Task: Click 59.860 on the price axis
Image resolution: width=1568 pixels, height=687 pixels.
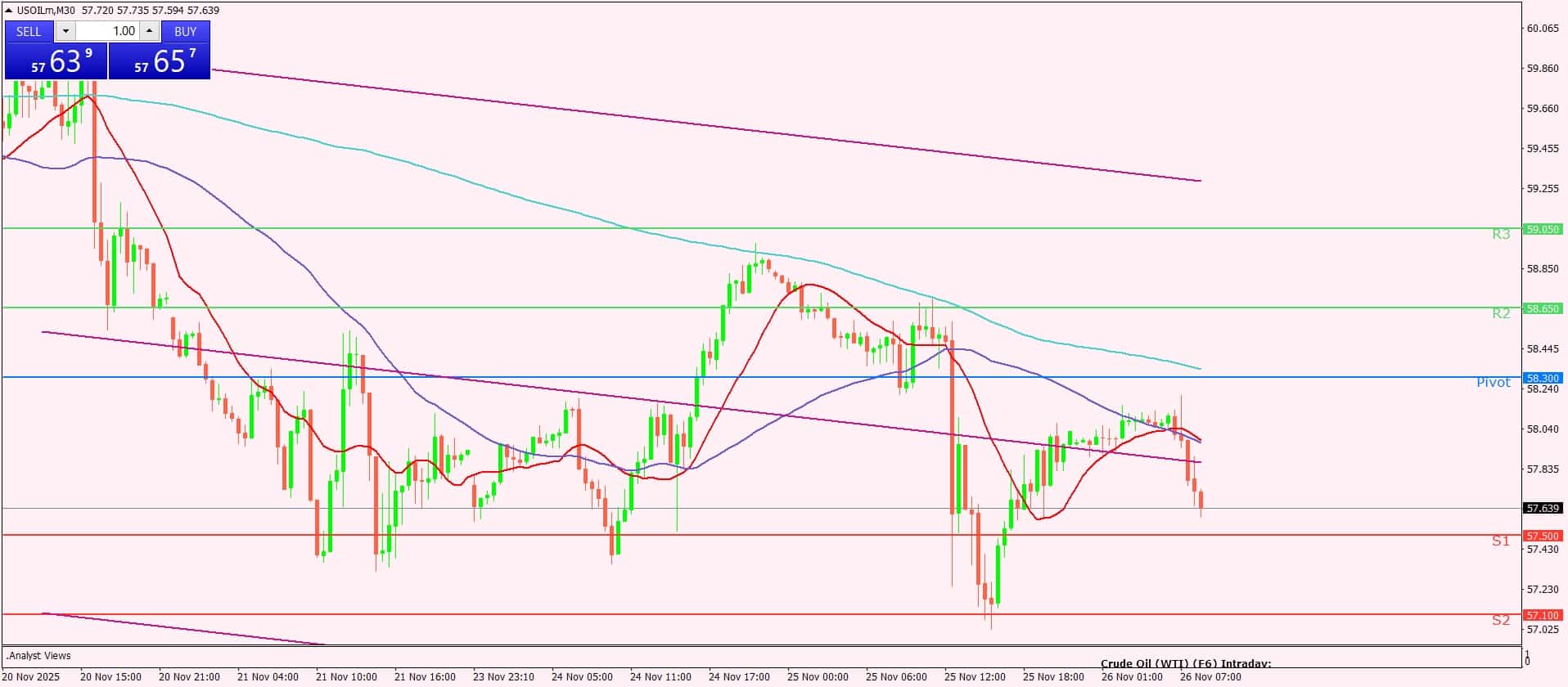Action: tap(1543, 69)
